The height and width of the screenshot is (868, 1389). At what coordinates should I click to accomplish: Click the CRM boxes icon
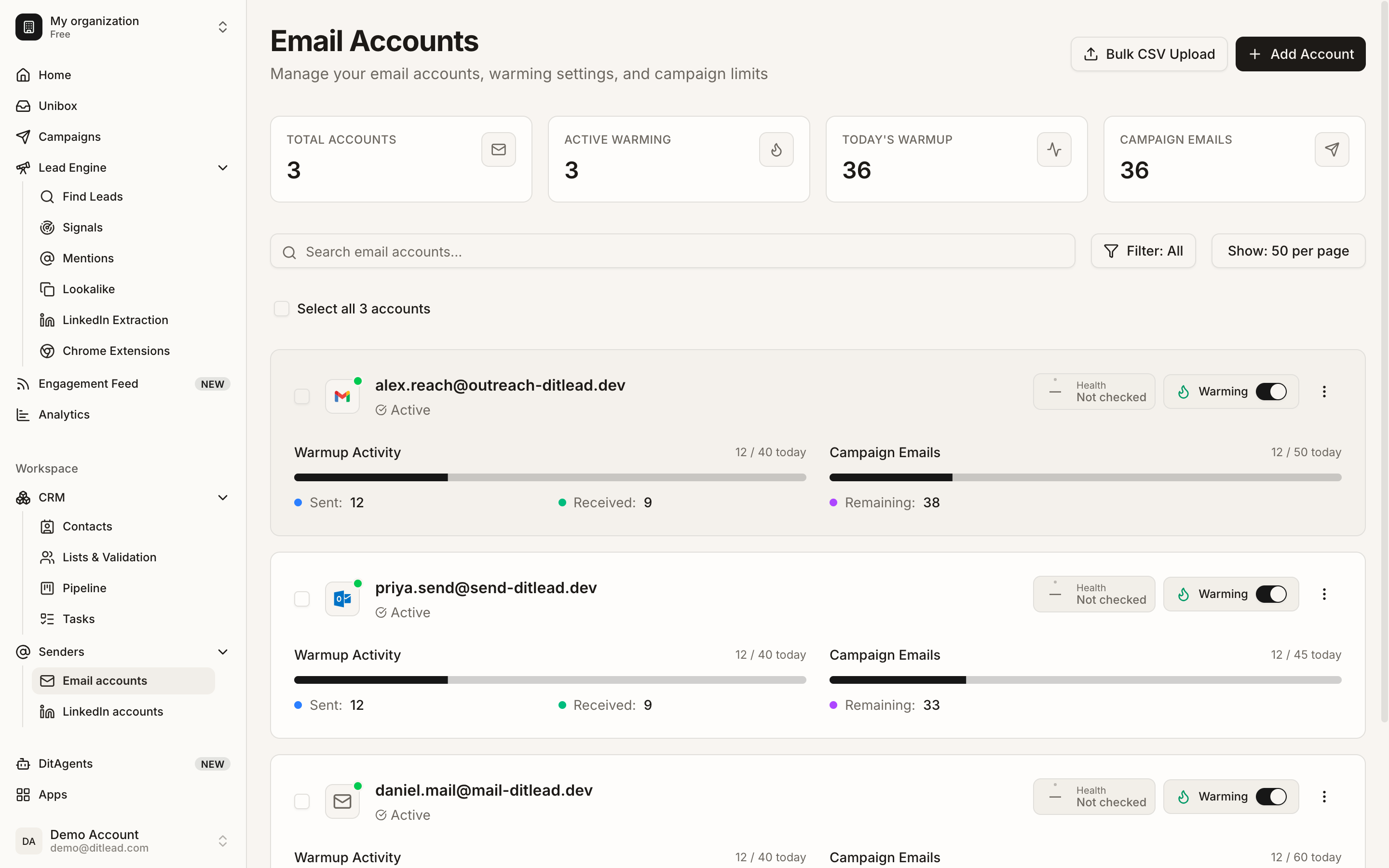pos(23,498)
